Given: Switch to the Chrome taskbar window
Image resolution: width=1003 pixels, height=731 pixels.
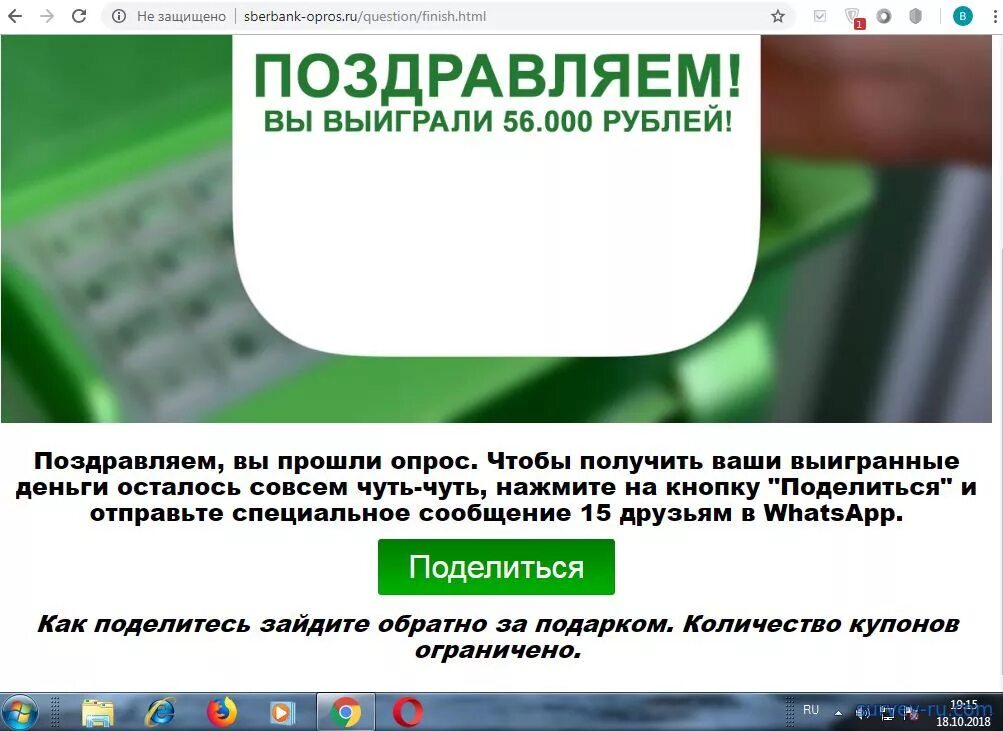Looking at the screenshot, I should [346, 712].
